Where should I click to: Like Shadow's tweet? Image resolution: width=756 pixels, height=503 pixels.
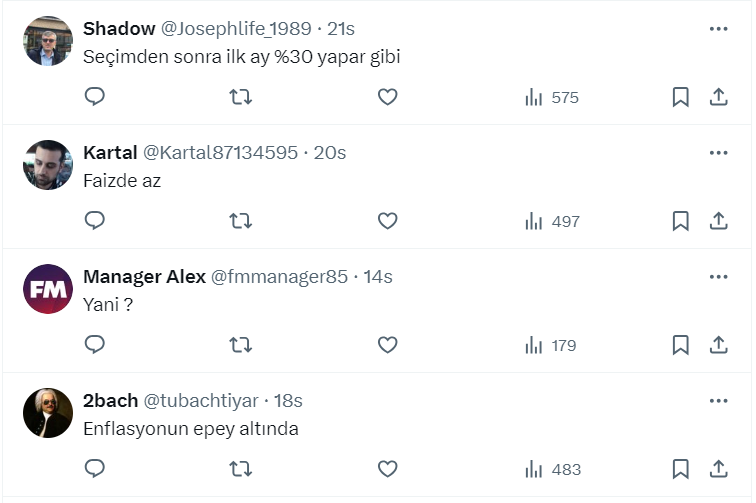point(388,97)
